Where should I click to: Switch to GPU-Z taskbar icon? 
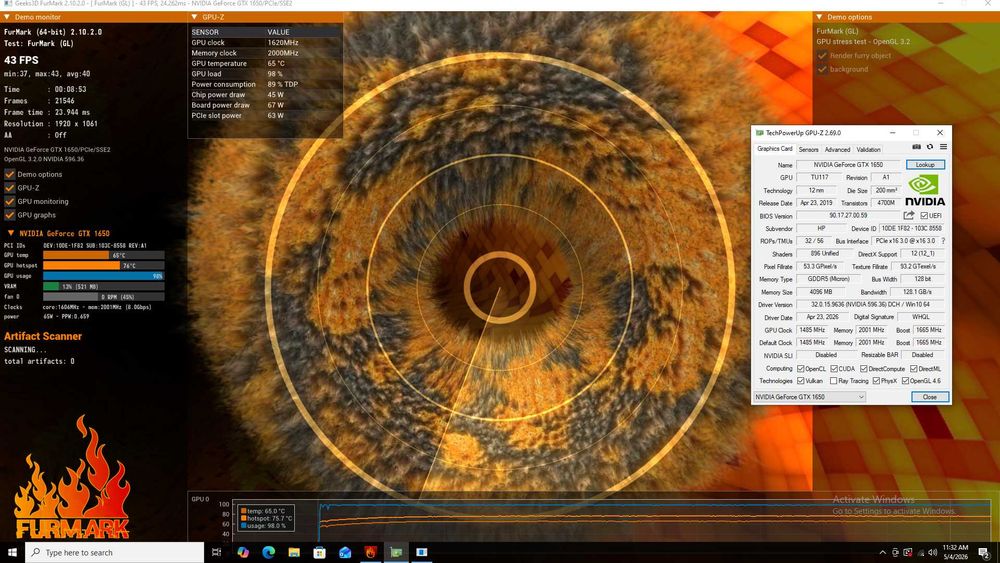click(x=396, y=552)
